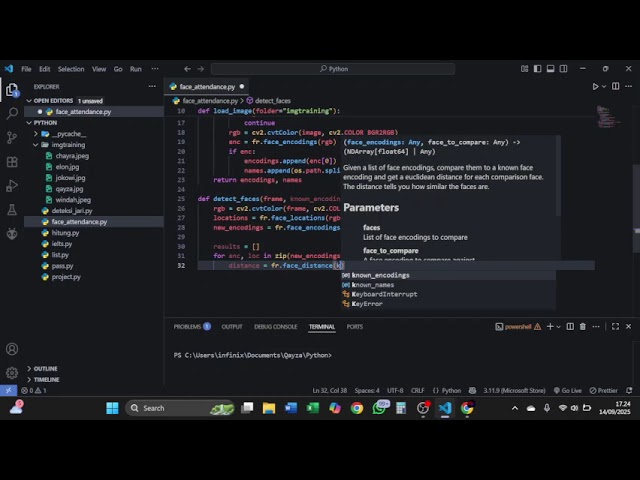The height and width of the screenshot is (480, 640).
Task: Maximize the terminal panel size
Action: [616, 327]
